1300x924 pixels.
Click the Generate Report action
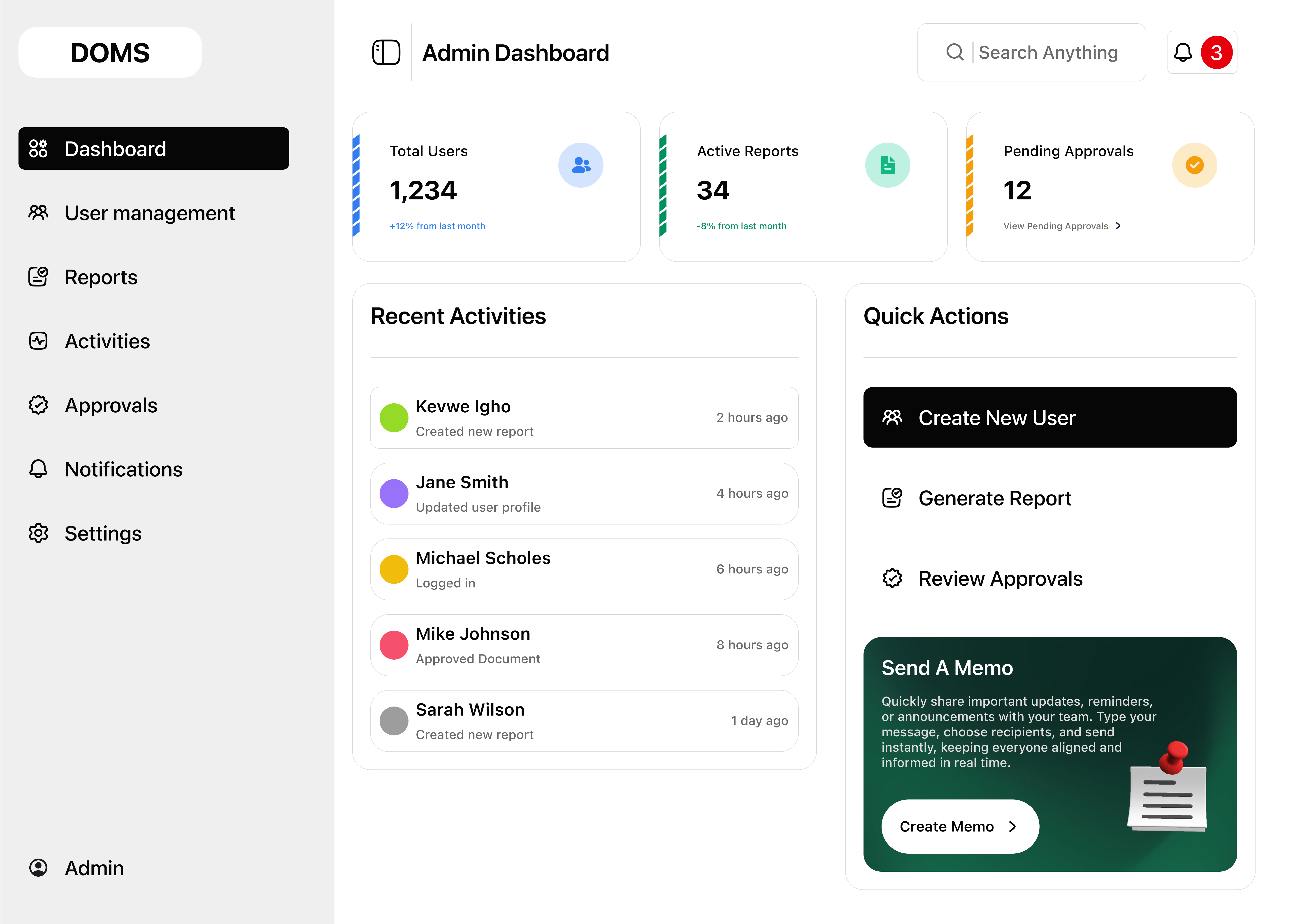995,498
